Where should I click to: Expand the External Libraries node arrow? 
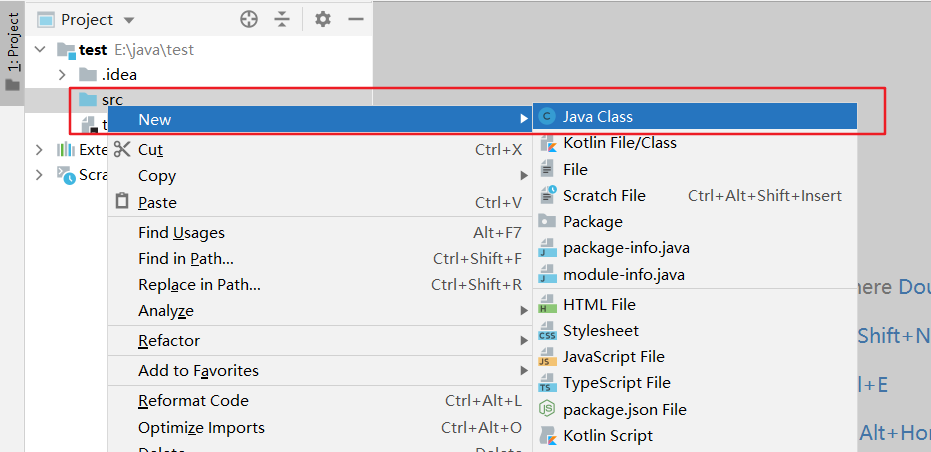pyautogui.click(x=39, y=150)
